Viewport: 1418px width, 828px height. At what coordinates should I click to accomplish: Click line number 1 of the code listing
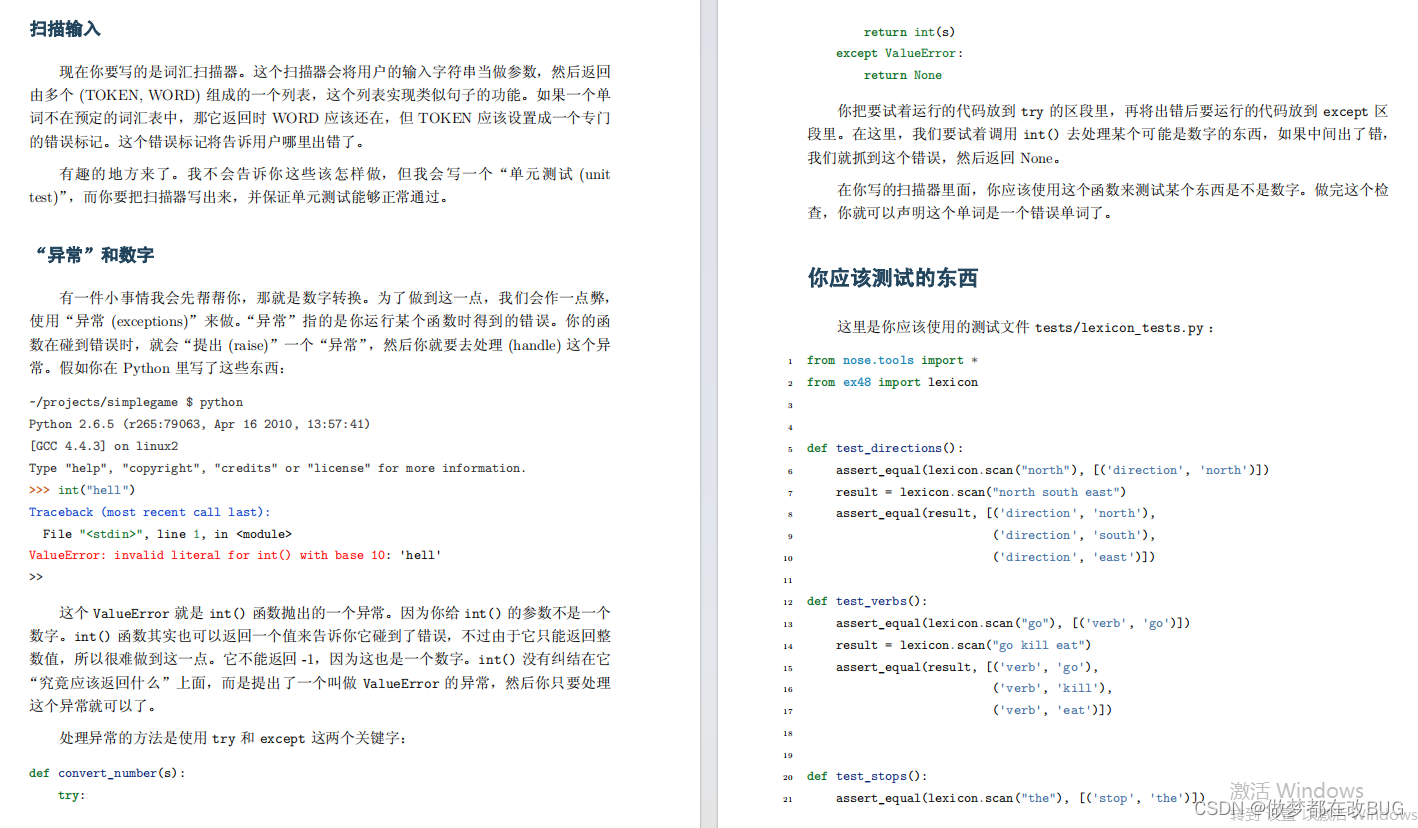tap(790, 360)
